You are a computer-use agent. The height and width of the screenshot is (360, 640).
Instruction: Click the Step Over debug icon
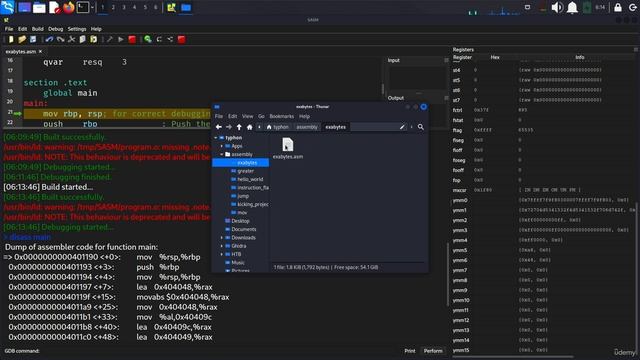[159, 39]
